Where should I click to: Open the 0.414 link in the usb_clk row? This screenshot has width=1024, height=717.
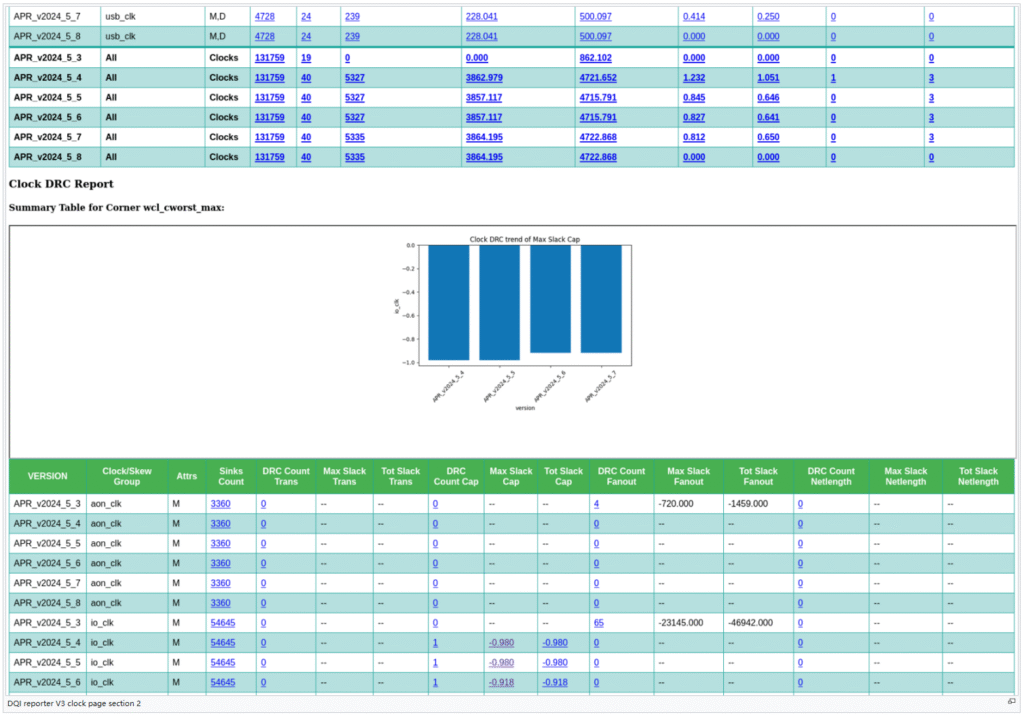coord(693,17)
